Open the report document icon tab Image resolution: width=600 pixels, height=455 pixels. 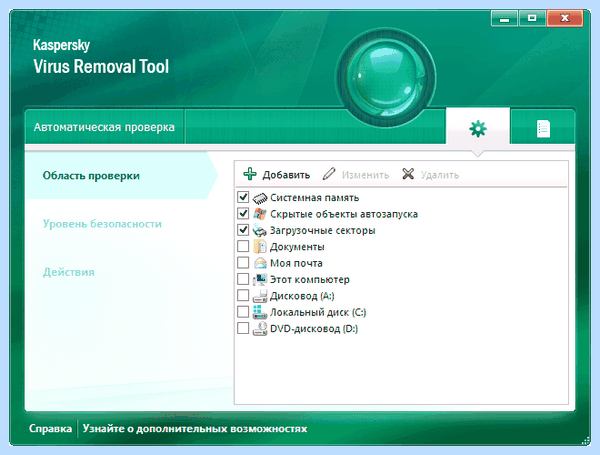[x=543, y=128]
